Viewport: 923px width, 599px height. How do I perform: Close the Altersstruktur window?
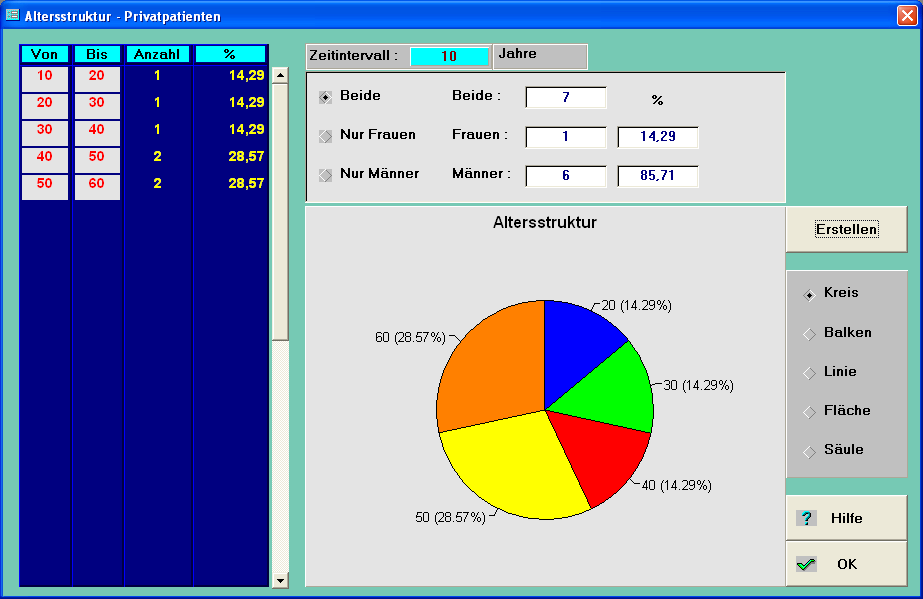(x=907, y=15)
